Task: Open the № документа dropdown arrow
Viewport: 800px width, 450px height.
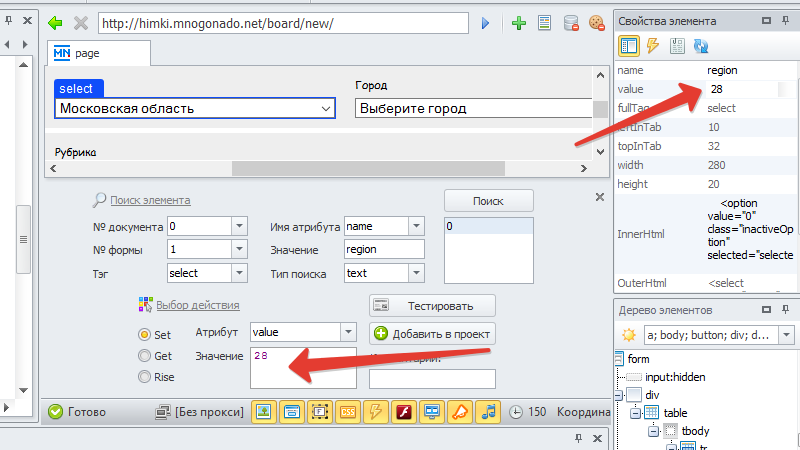Action: point(239,226)
